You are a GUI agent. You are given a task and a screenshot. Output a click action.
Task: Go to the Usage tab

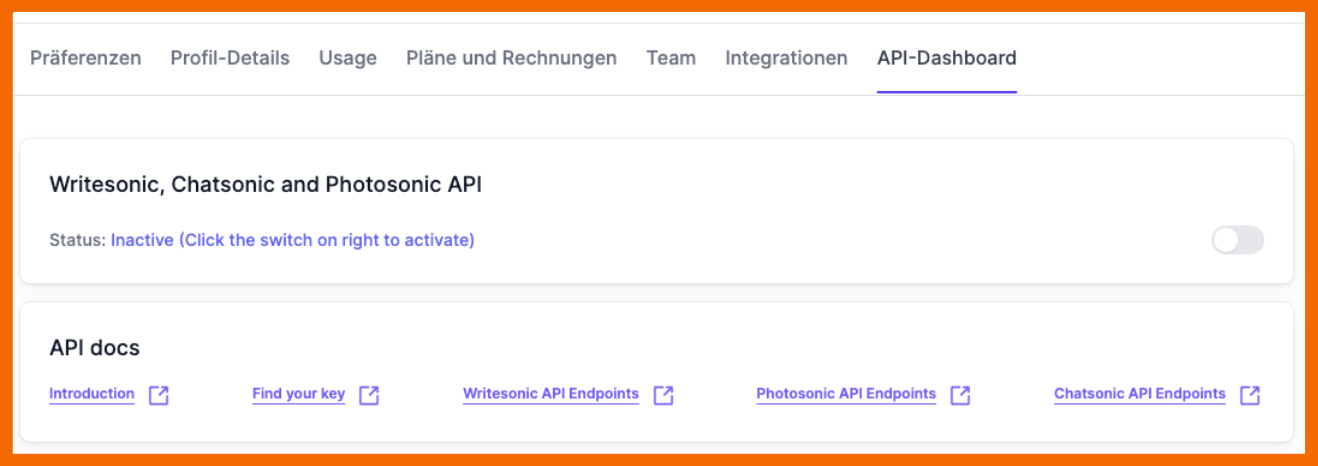pyautogui.click(x=348, y=58)
